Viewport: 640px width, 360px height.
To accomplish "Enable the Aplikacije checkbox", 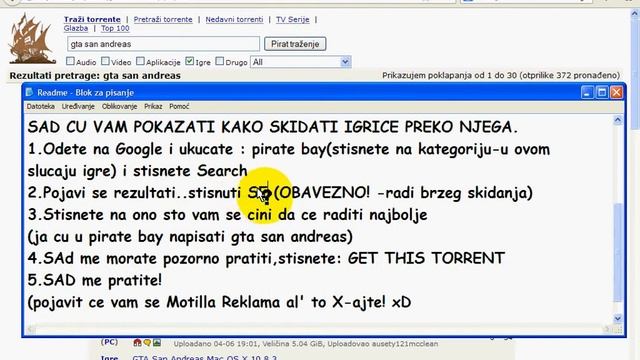I will pyautogui.click(x=140, y=61).
